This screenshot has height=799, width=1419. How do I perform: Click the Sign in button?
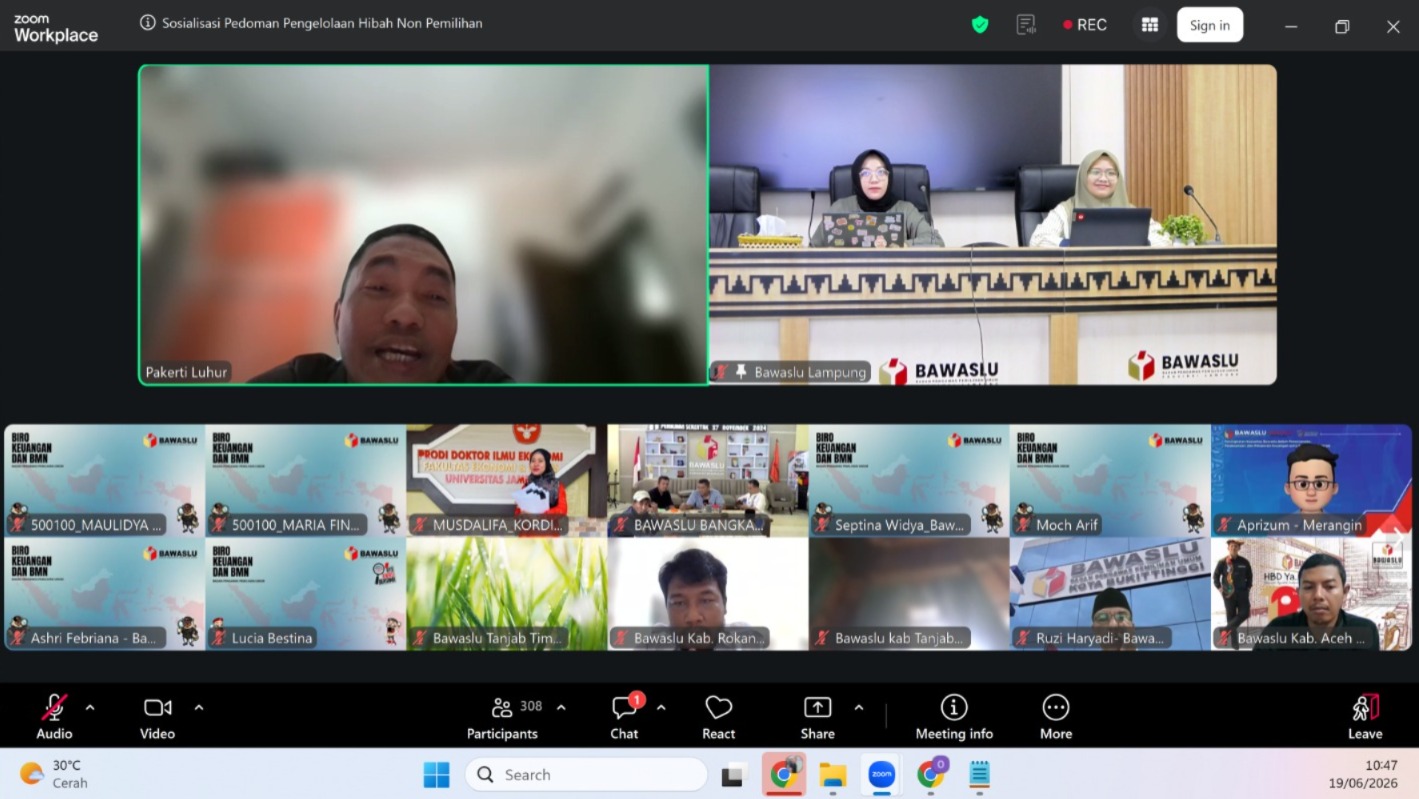coord(1210,25)
